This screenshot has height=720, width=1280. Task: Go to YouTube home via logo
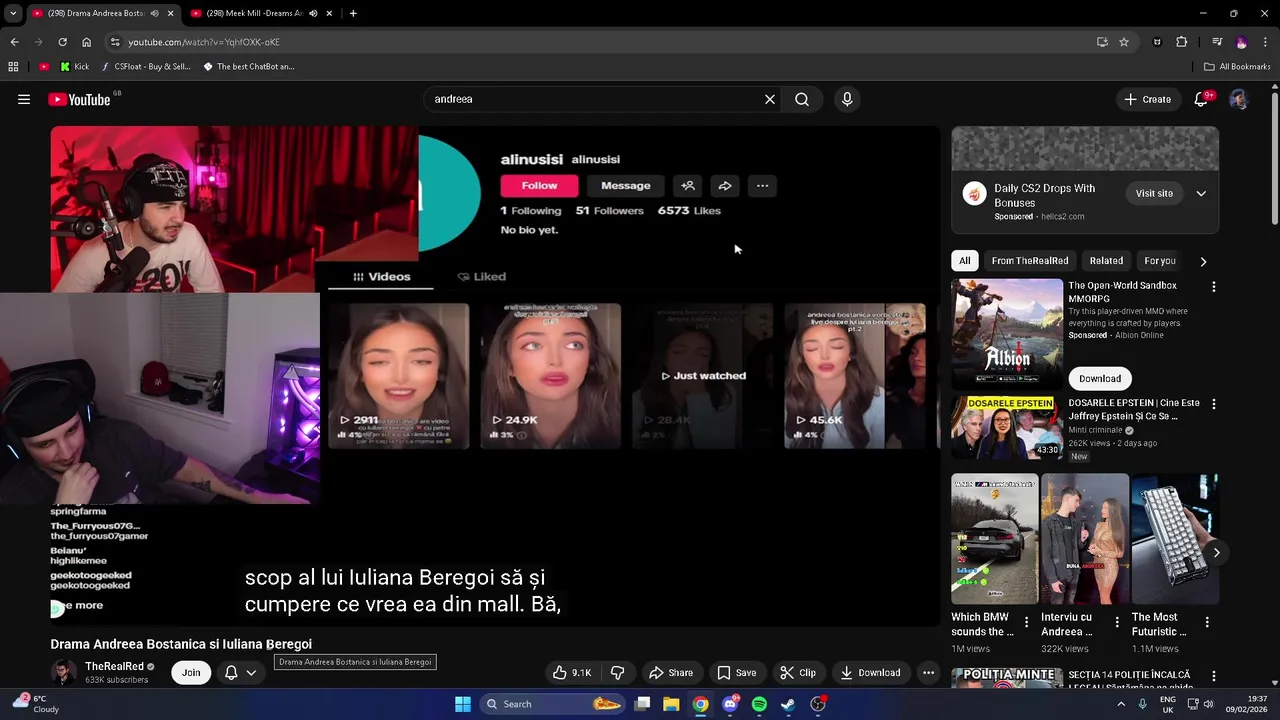pyautogui.click(x=79, y=99)
